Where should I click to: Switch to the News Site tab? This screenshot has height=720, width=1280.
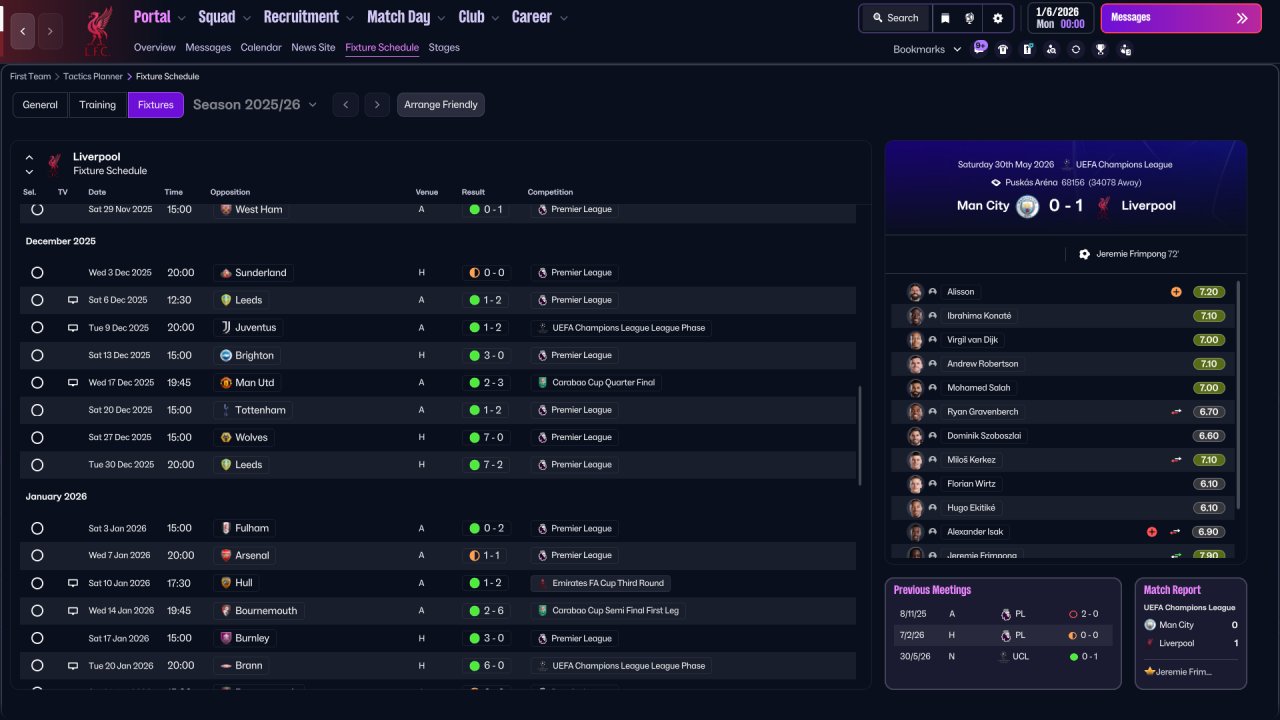313,47
